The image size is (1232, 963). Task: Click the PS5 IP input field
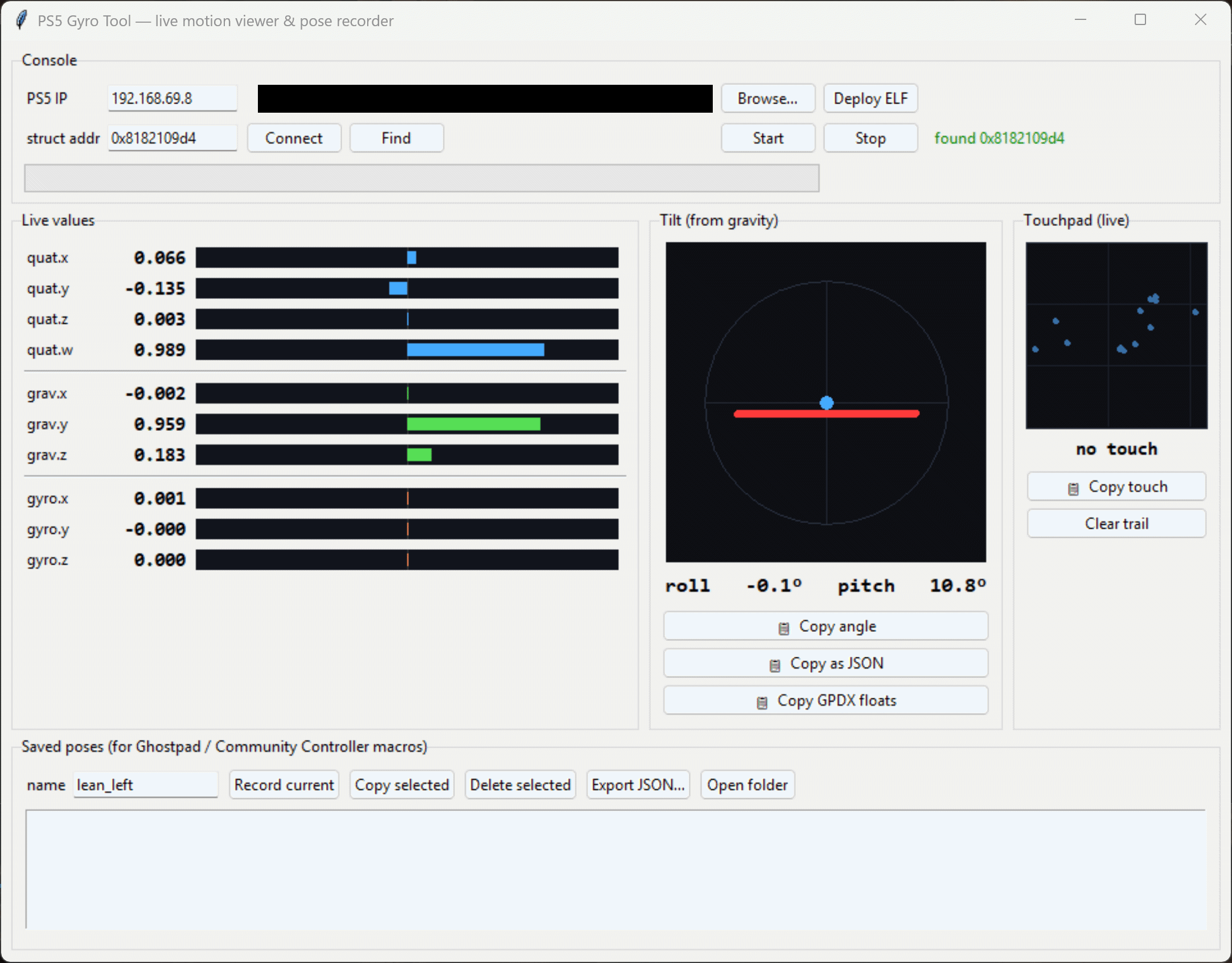[173, 98]
